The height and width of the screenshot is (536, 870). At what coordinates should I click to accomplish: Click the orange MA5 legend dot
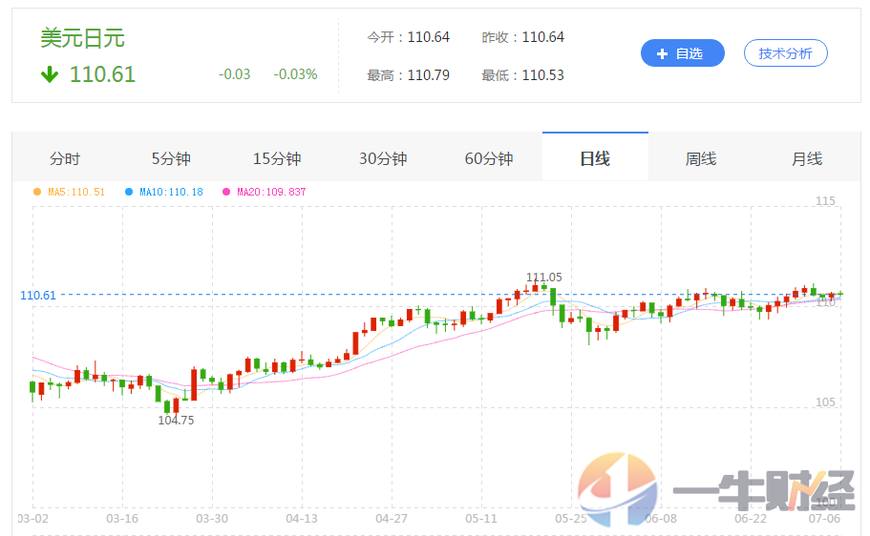pos(38,192)
